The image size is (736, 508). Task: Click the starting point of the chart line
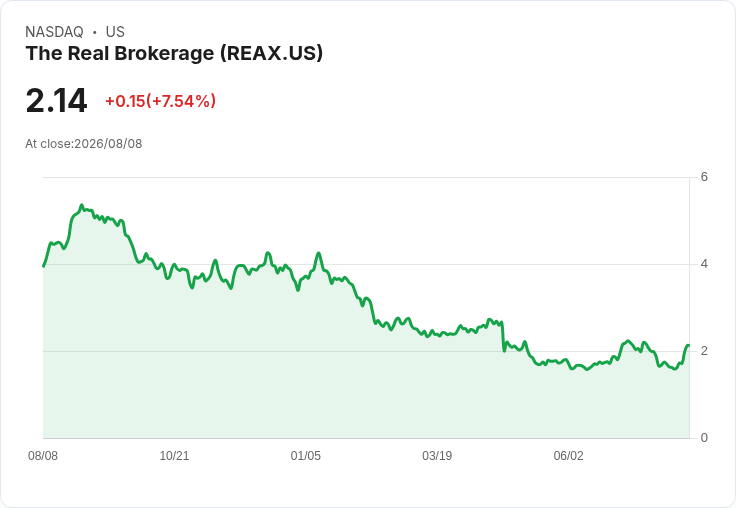click(x=44, y=266)
